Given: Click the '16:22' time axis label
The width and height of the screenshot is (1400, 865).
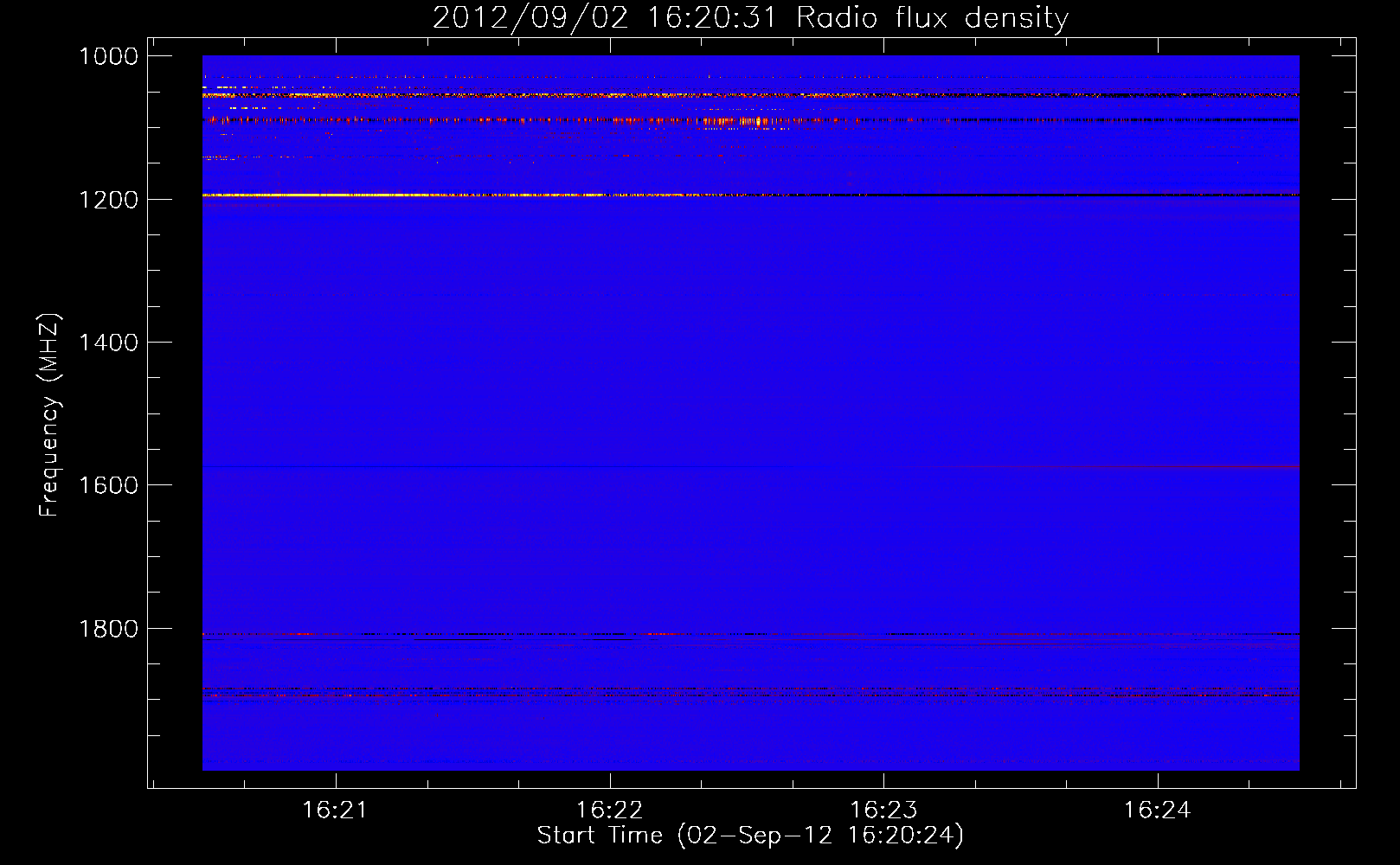Looking at the screenshot, I should coord(610,810).
